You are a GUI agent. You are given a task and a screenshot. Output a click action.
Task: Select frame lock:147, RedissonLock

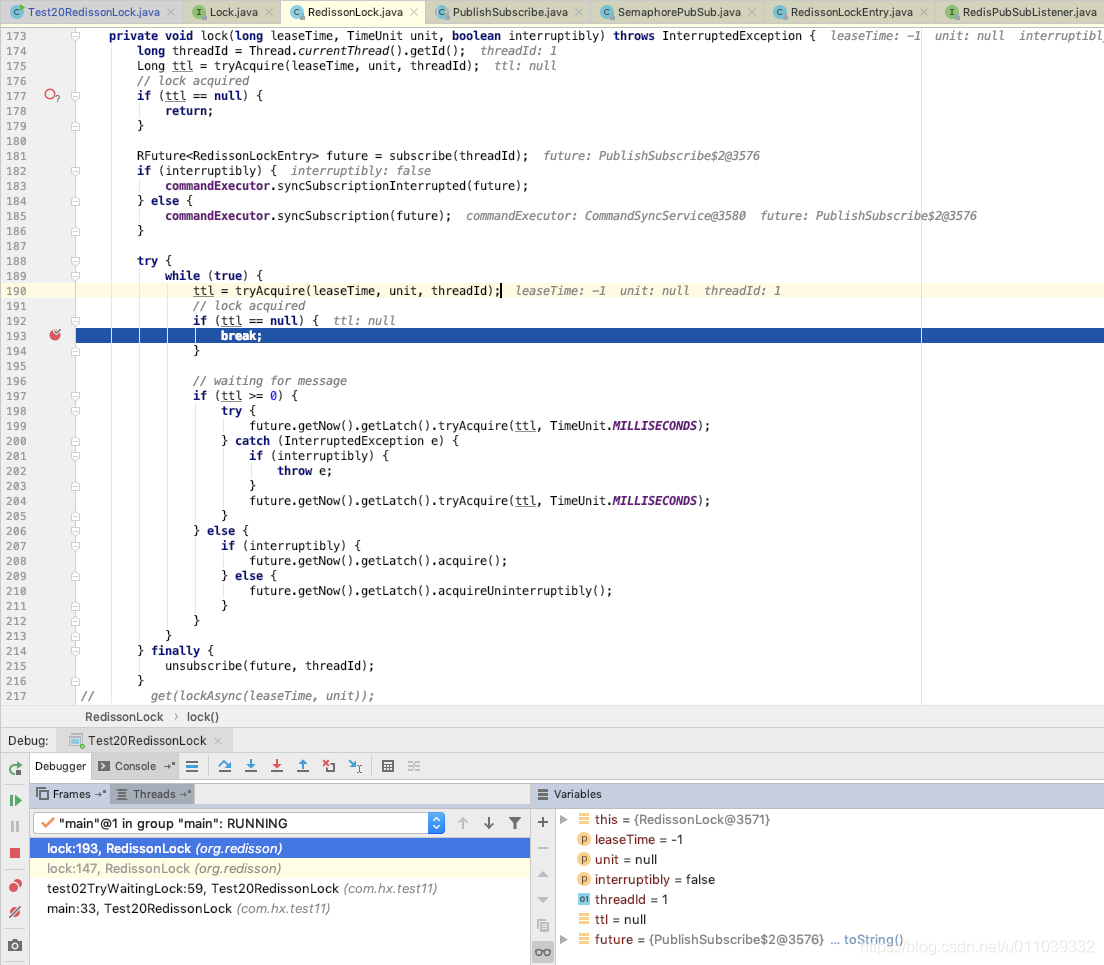(x=280, y=869)
